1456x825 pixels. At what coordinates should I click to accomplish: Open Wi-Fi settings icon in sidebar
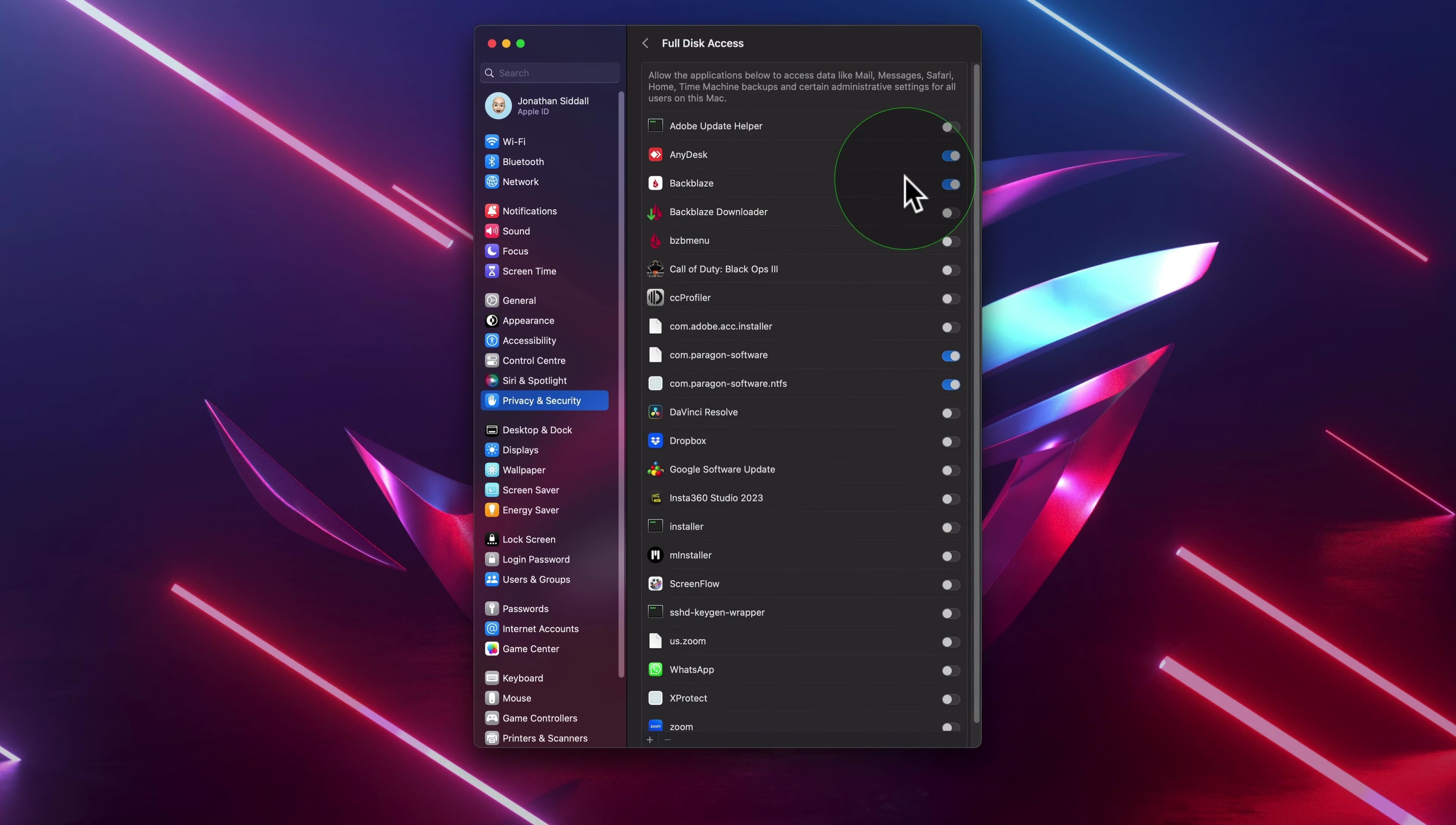(492, 141)
